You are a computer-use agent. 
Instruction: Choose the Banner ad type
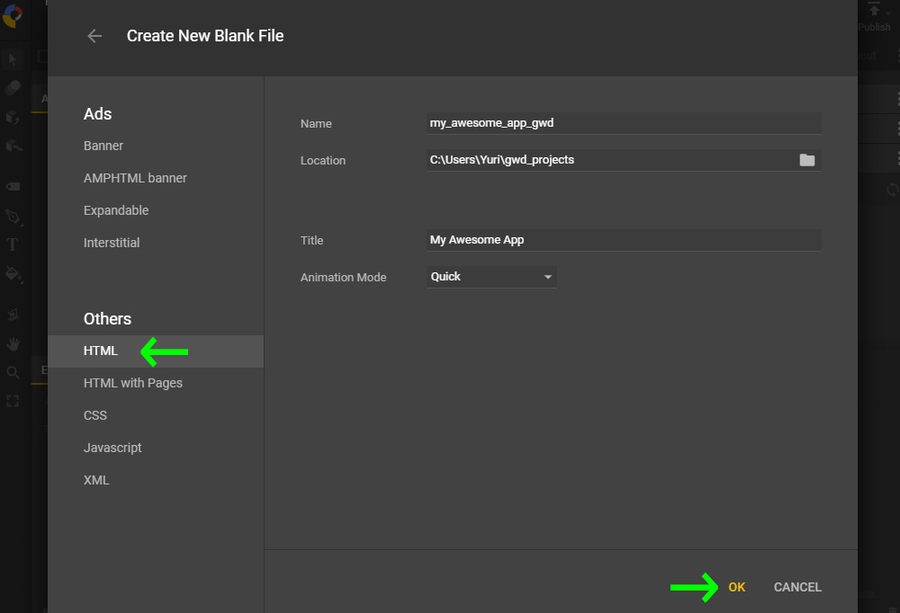[x=104, y=146]
